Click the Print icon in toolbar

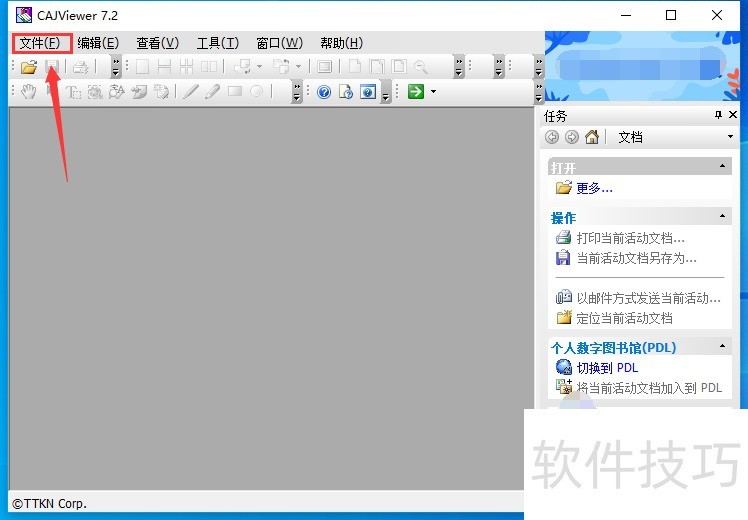pyautogui.click(x=79, y=67)
